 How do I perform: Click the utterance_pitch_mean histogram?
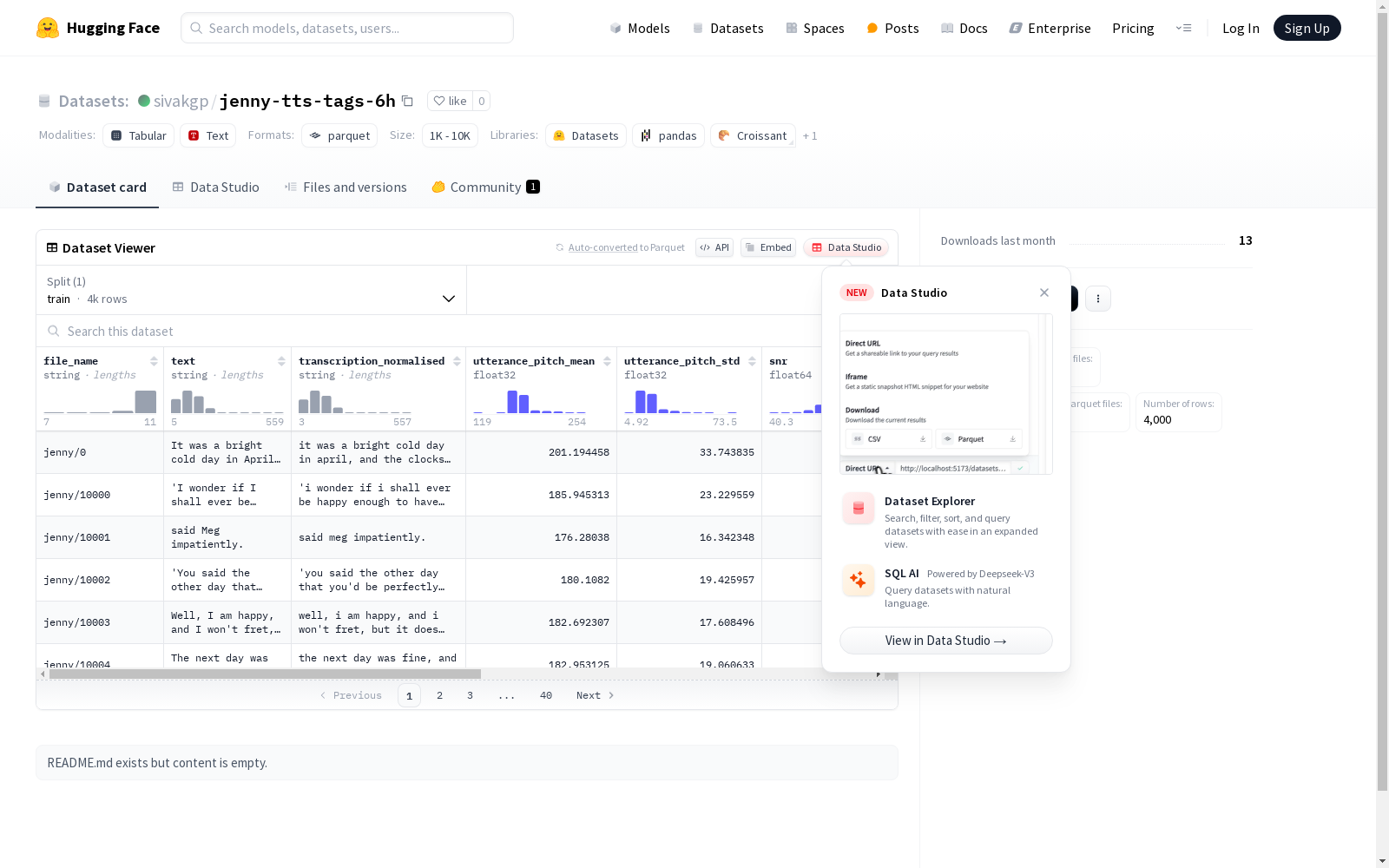530,401
